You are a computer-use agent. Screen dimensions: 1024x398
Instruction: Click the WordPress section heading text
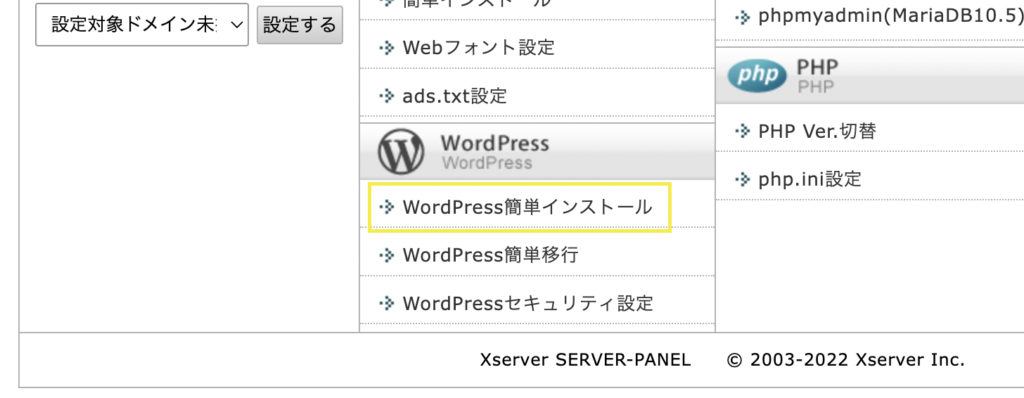[x=494, y=143]
